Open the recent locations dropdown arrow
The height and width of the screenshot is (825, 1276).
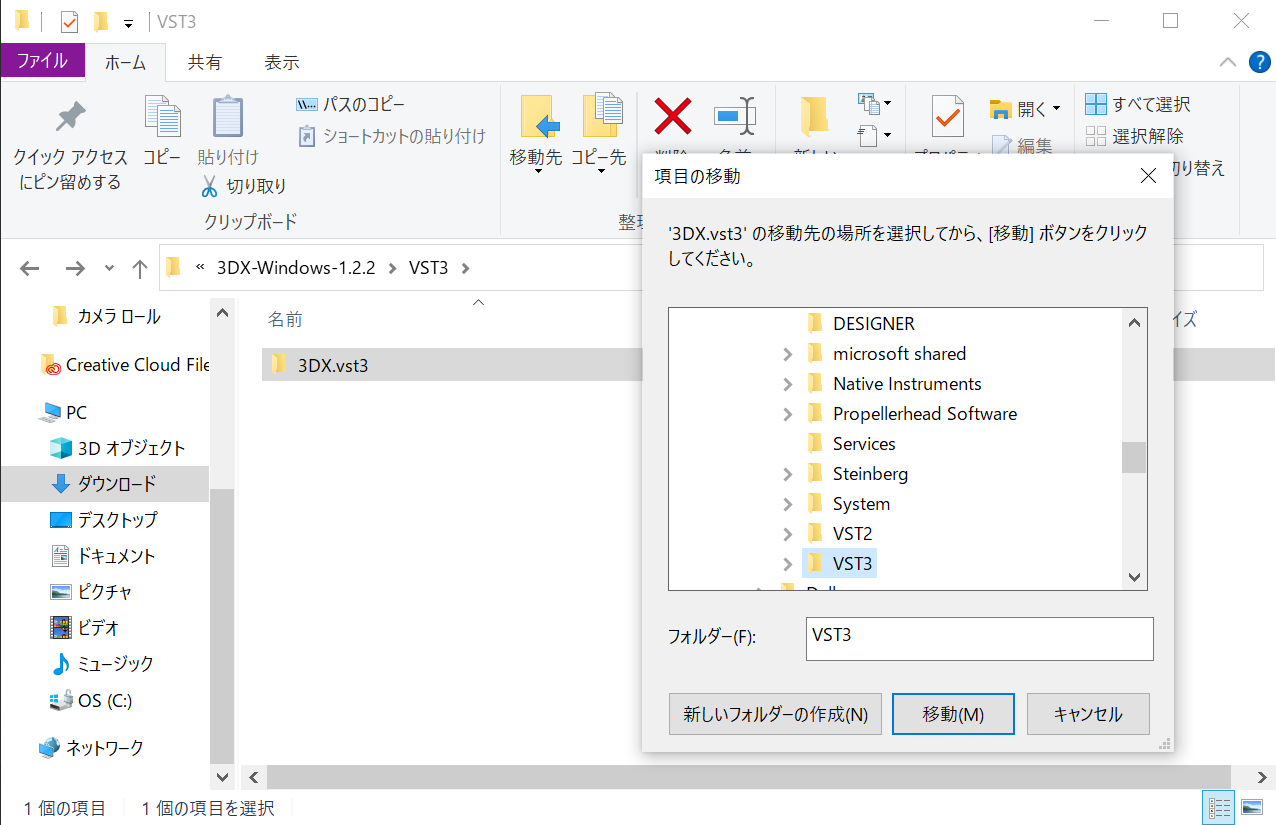click(109, 269)
